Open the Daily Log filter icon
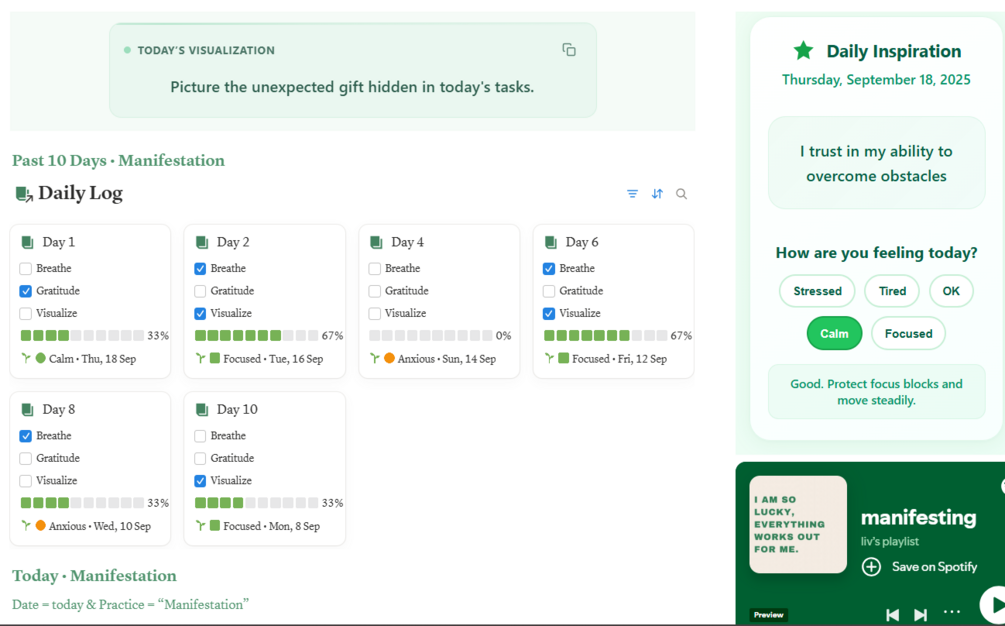 (x=632, y=194)
